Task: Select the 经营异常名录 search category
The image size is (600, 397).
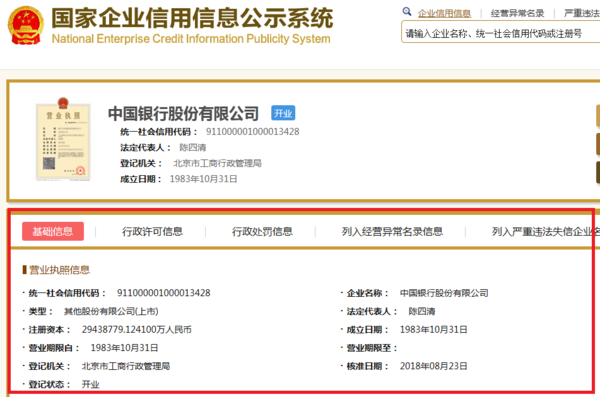Action: click(517, 13)
